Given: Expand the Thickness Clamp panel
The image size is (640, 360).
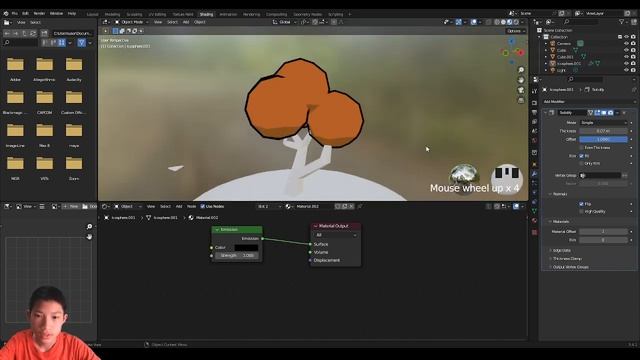Looking at the screenshot, I should [x=567, y=259].
